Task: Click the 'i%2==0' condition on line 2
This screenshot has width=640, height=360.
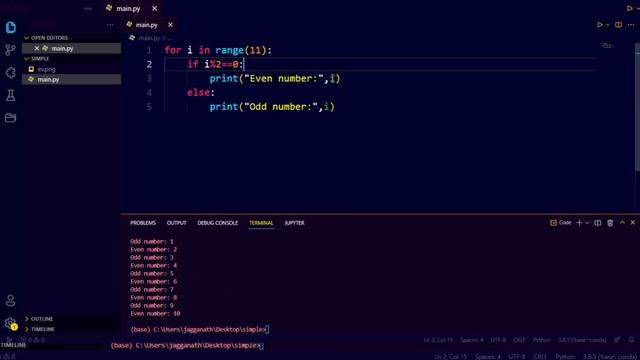Action: tap(221, 64)
